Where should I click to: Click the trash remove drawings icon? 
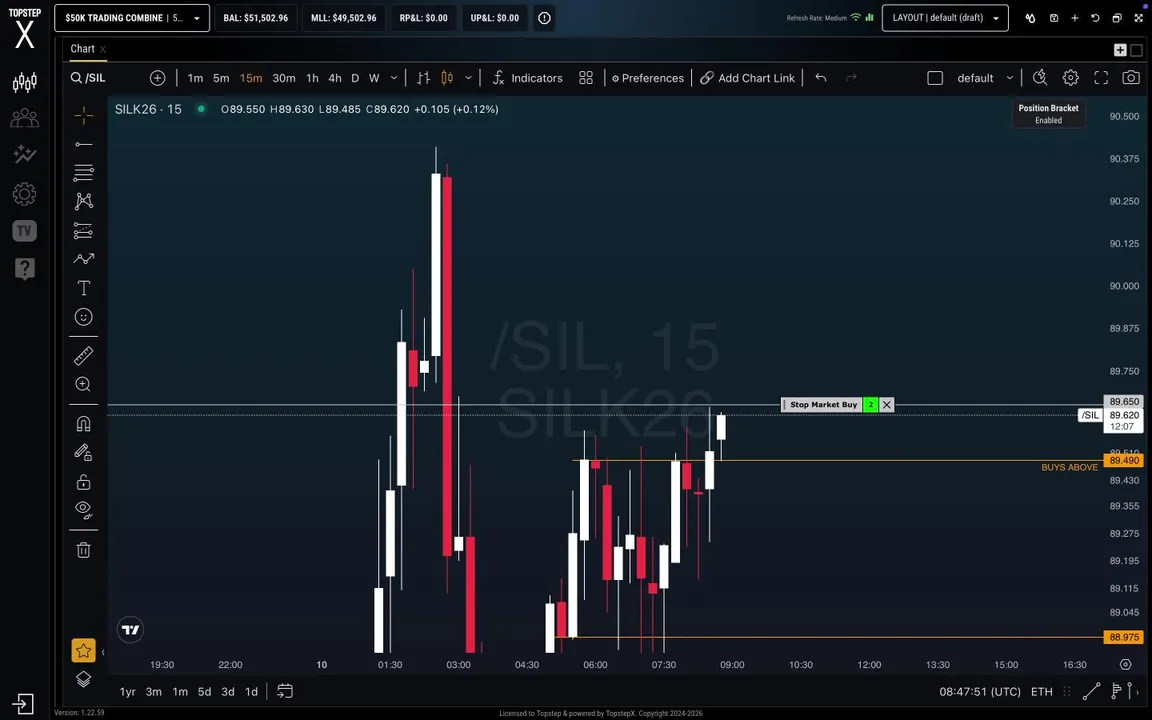(84, 550)
